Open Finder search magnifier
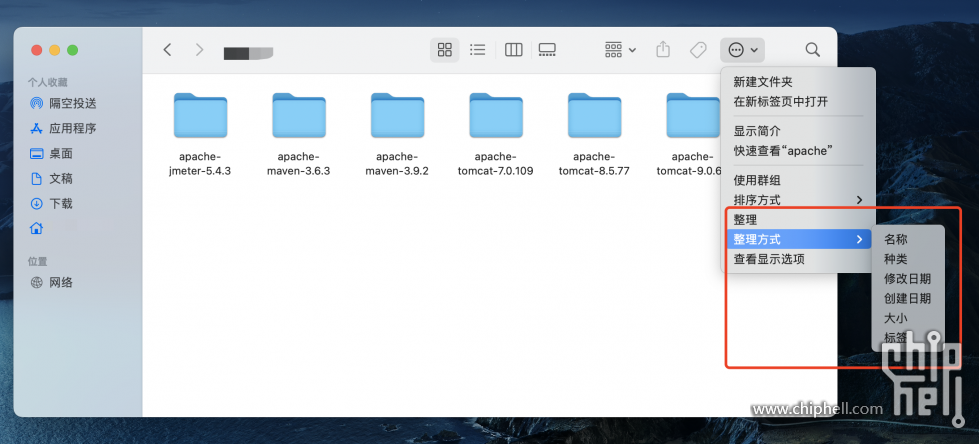 812,50
